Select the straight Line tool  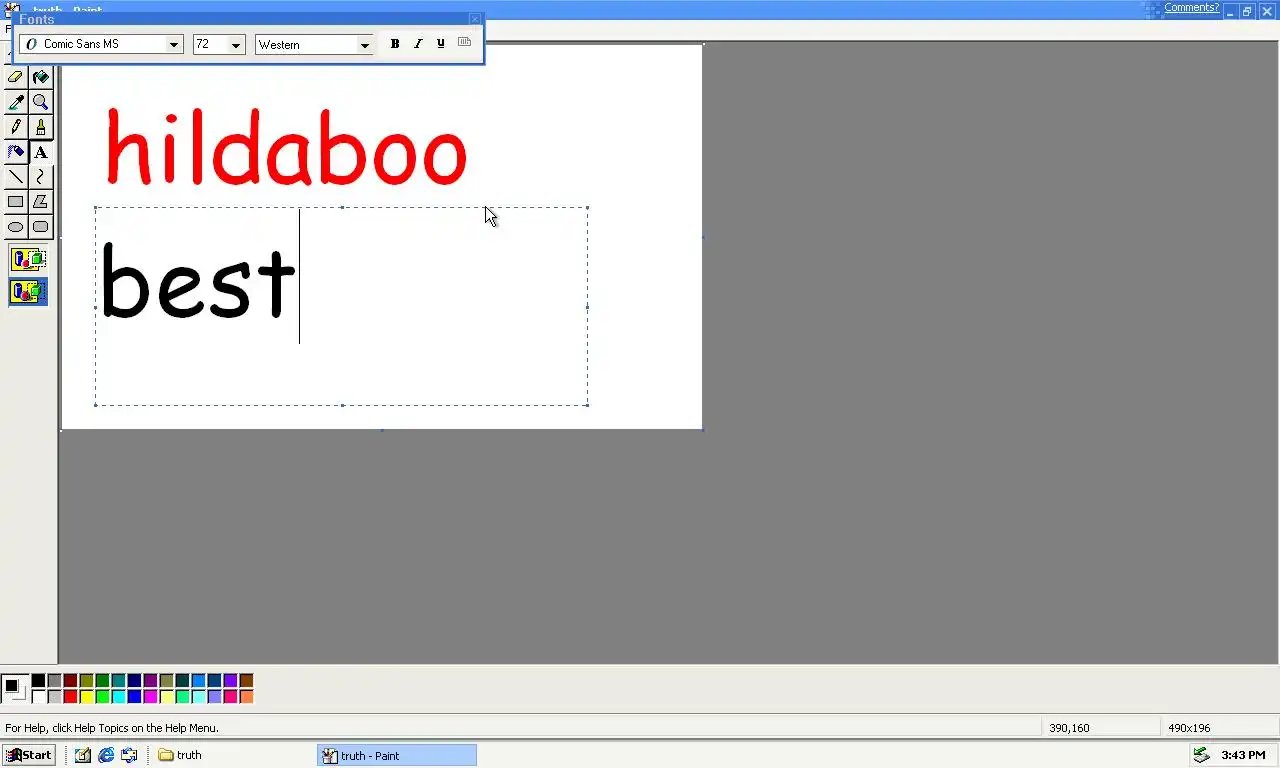15,177
